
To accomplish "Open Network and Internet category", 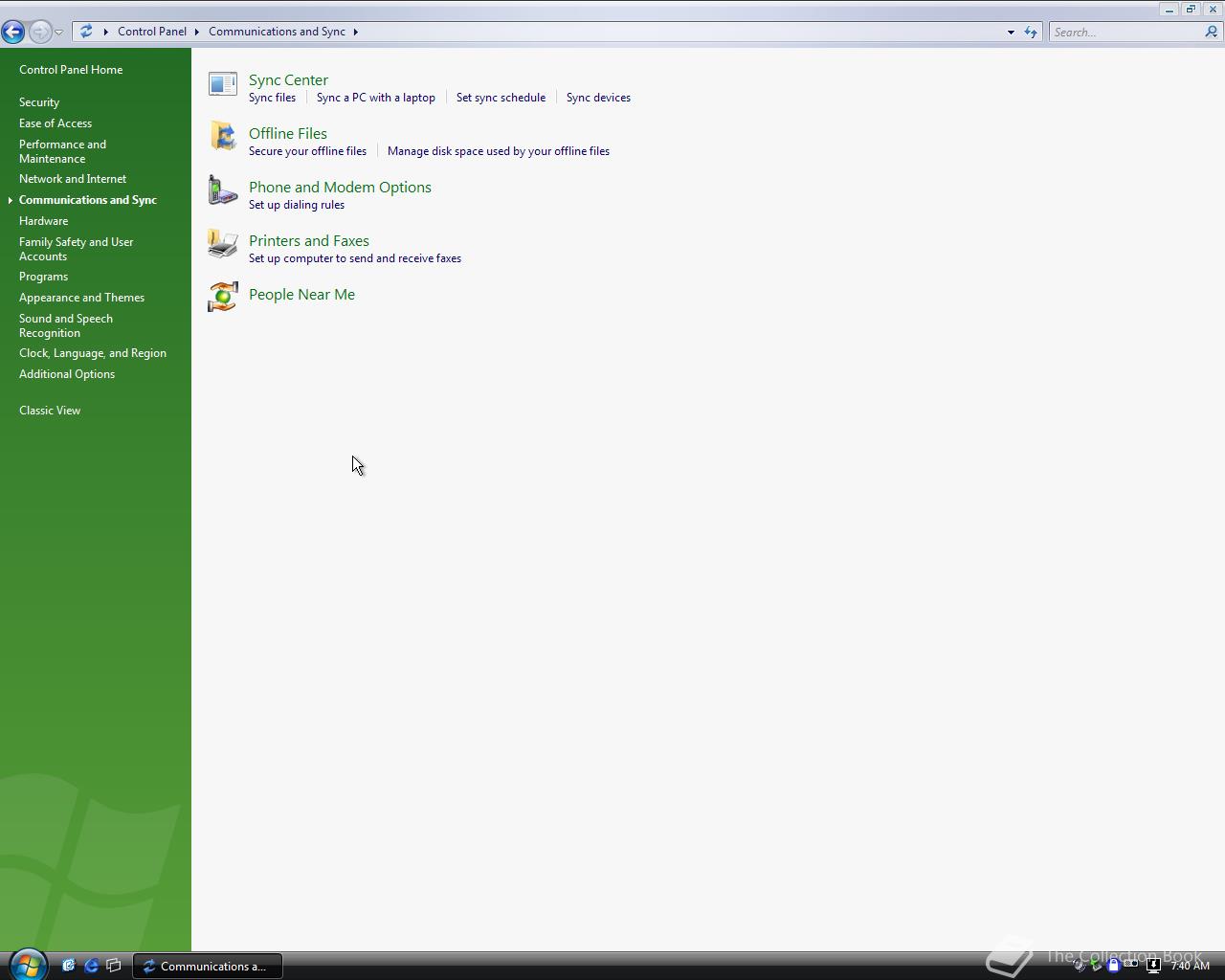I will coord(73,179).
